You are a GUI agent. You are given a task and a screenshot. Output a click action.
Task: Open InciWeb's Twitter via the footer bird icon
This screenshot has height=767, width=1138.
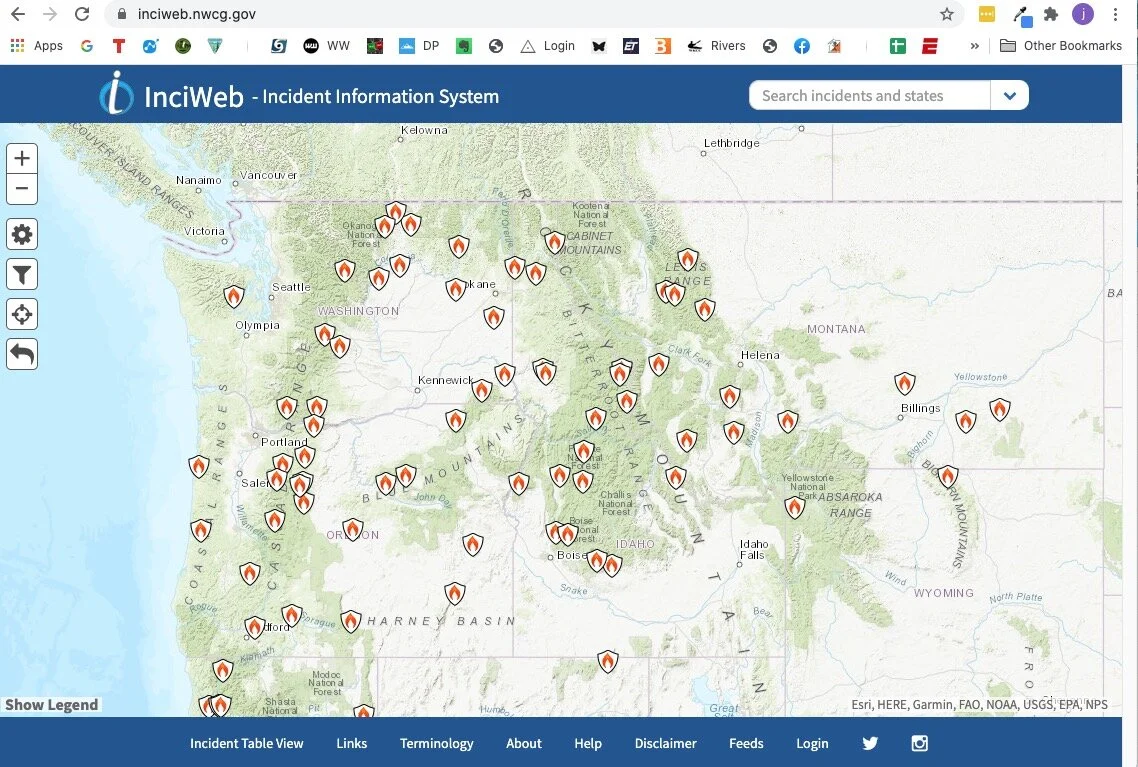869,743
